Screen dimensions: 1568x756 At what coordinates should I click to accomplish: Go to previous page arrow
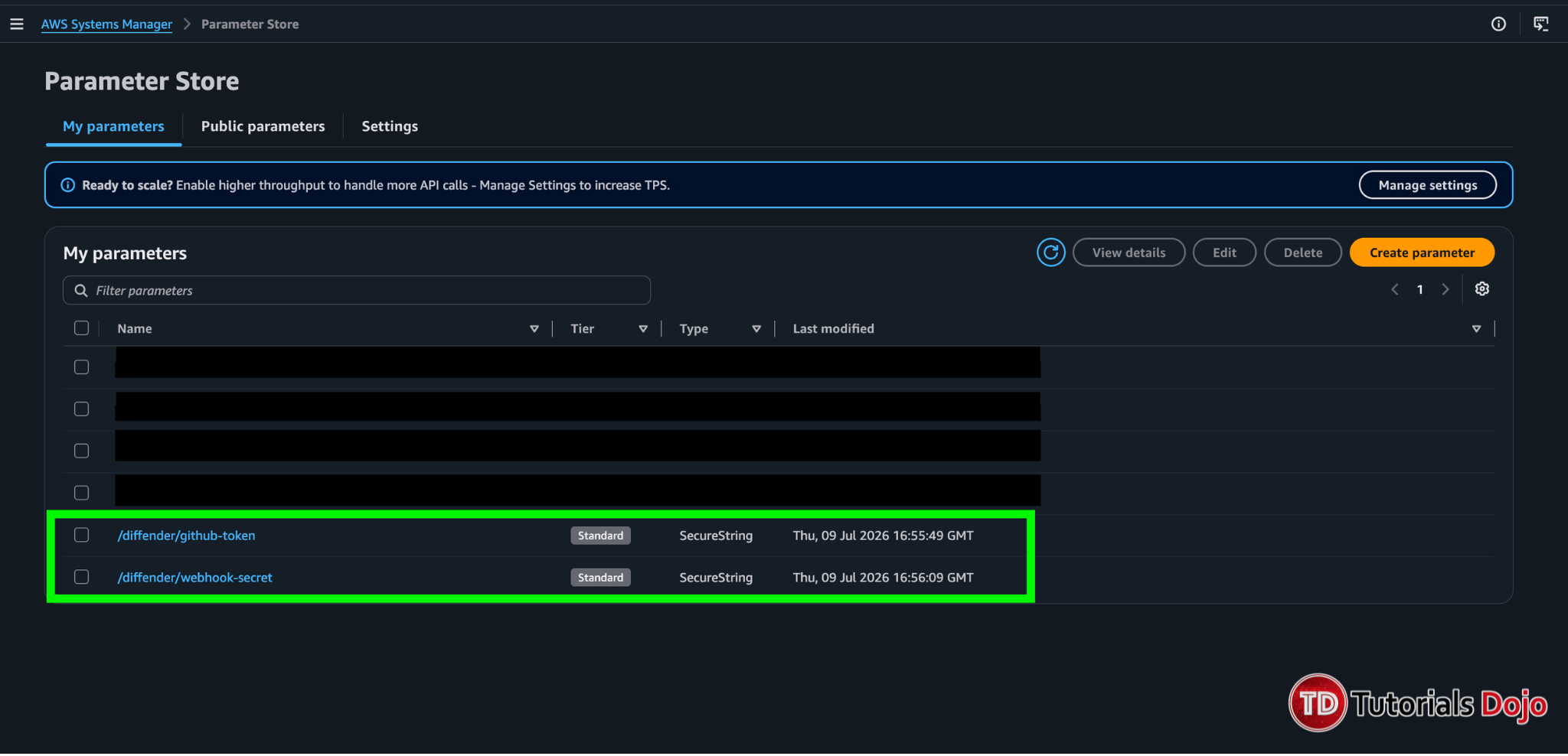(x=1395, y=289)
